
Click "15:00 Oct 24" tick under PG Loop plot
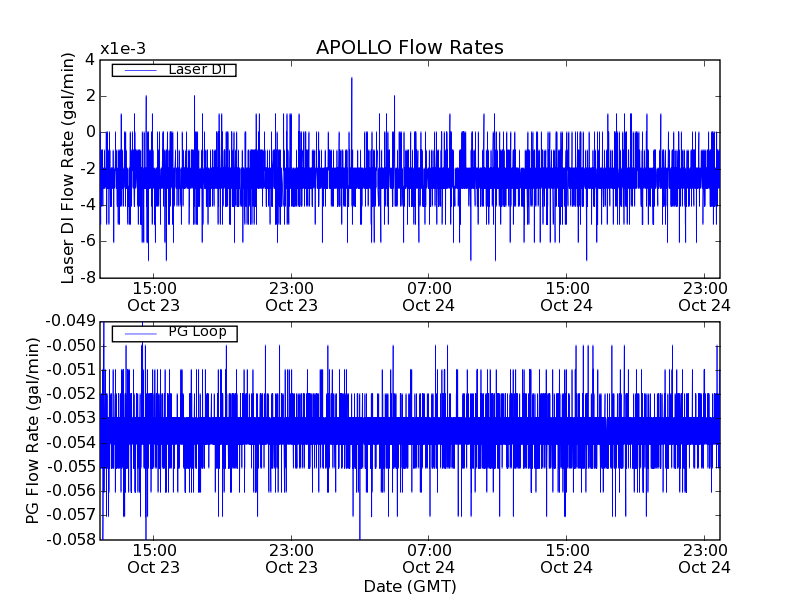click(x=566, y=559)
